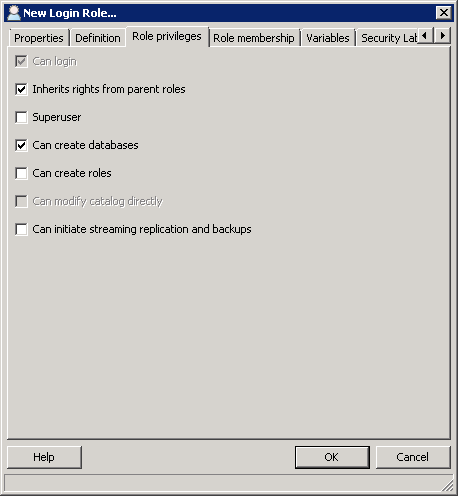Switch to the Properties tab
The image size is (458, 496).
pos(39,38)
